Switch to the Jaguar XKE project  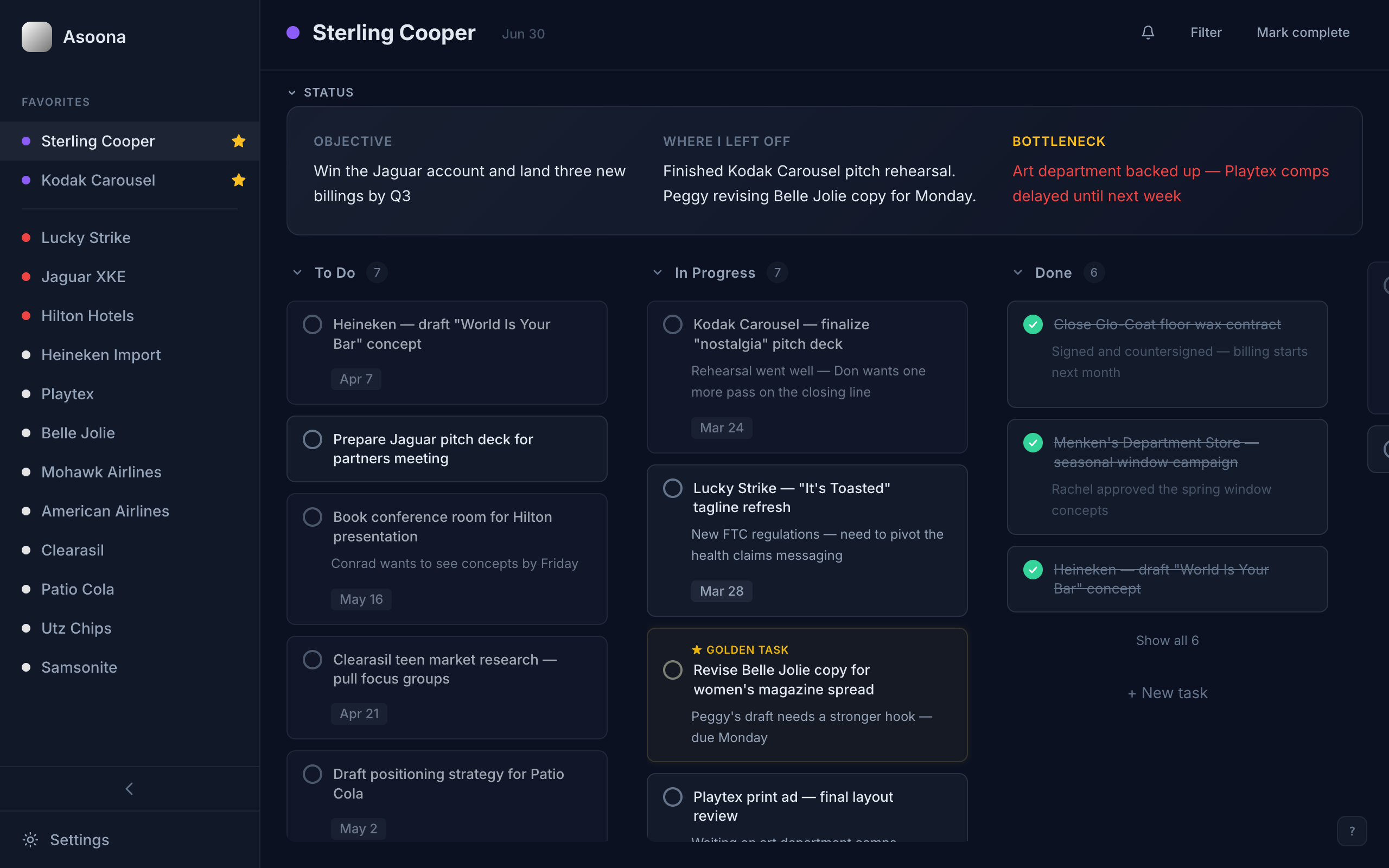tap(83, 276)
